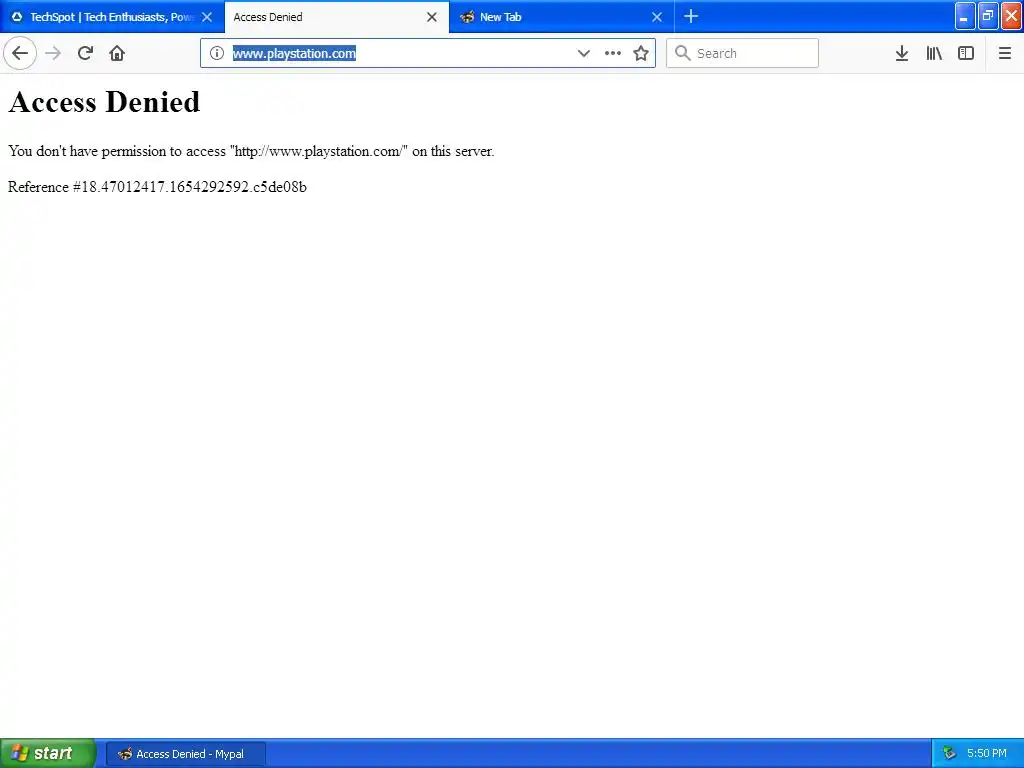Viewport: 1024px width, 768px height.
Task: Click the "You don't have permission" message
Action: coord(251,151)
